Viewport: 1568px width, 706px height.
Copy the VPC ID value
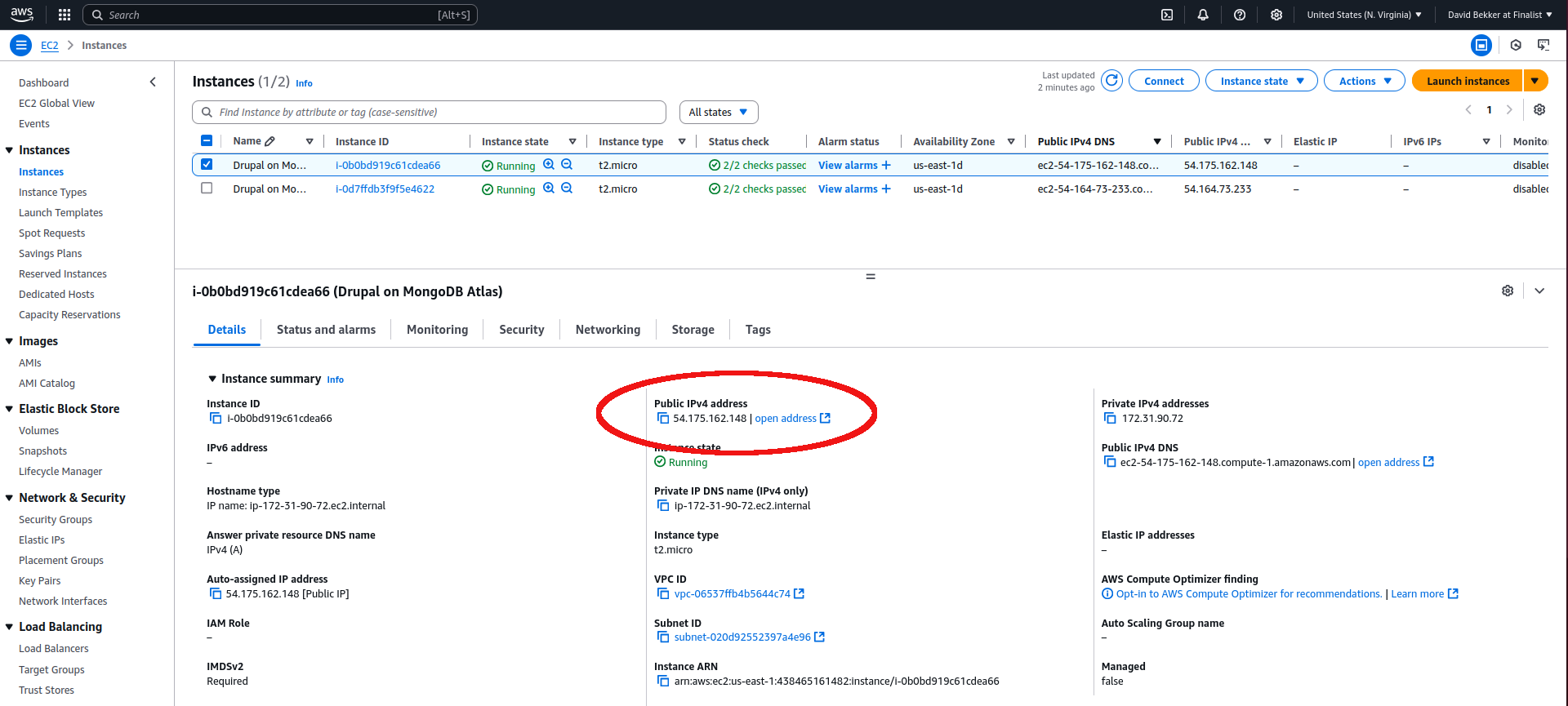(663, 593)
